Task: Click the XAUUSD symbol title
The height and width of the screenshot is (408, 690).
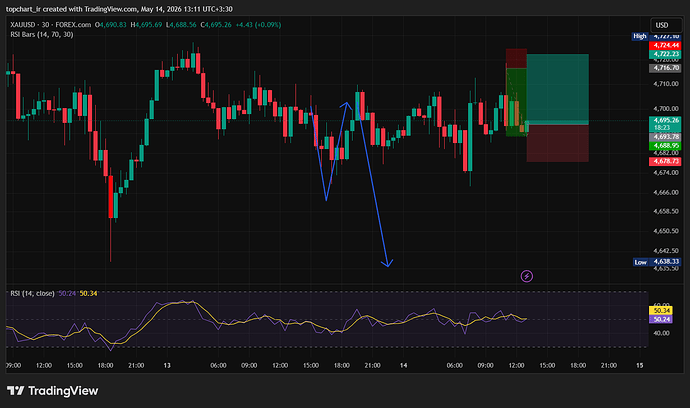Action: tap(24, 25)
